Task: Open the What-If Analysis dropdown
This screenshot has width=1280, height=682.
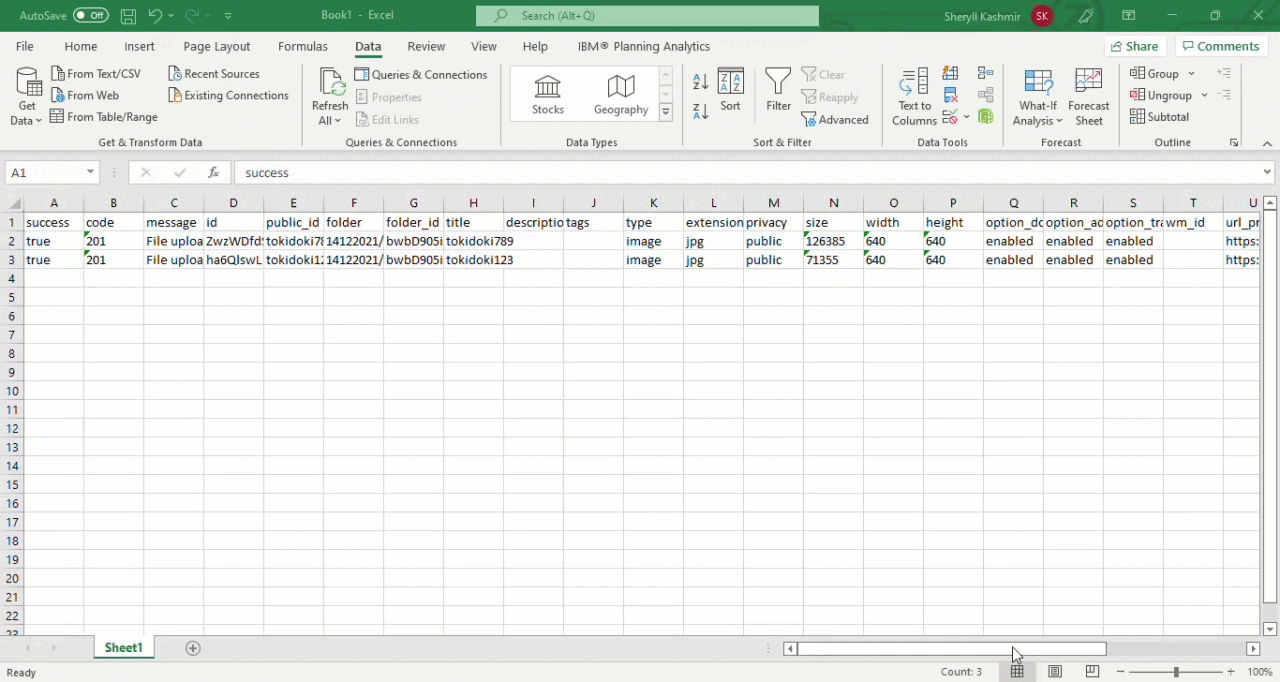Action: click(1037, 113)
